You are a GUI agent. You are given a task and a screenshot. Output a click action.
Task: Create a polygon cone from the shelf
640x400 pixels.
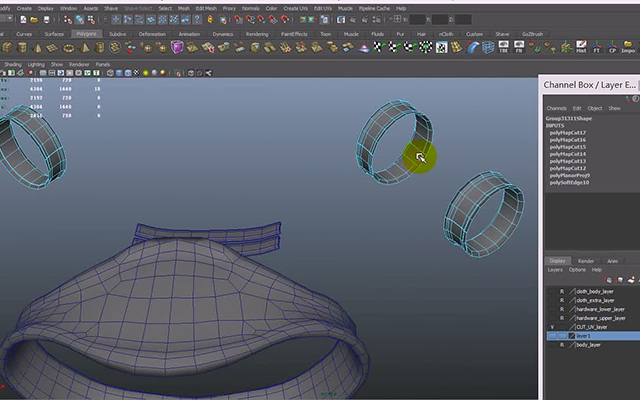[x=38, y=48]
